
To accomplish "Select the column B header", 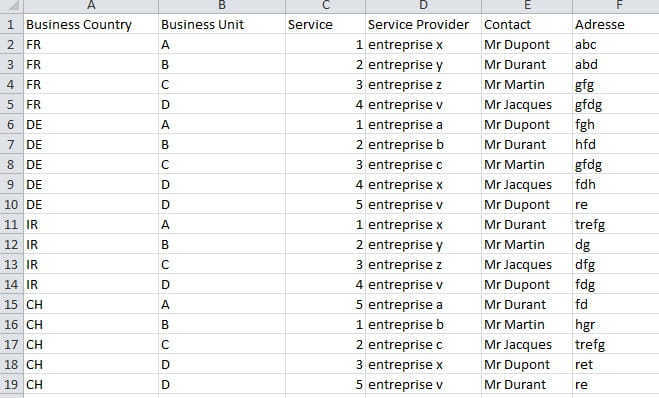I will (222, 6).
